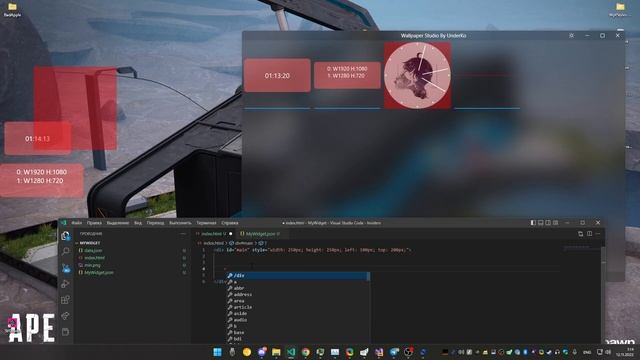Image resolution: width=640 pixels, height=360 pixels.
Task: Open the Справка menu in VS Code
Action: 229,223
